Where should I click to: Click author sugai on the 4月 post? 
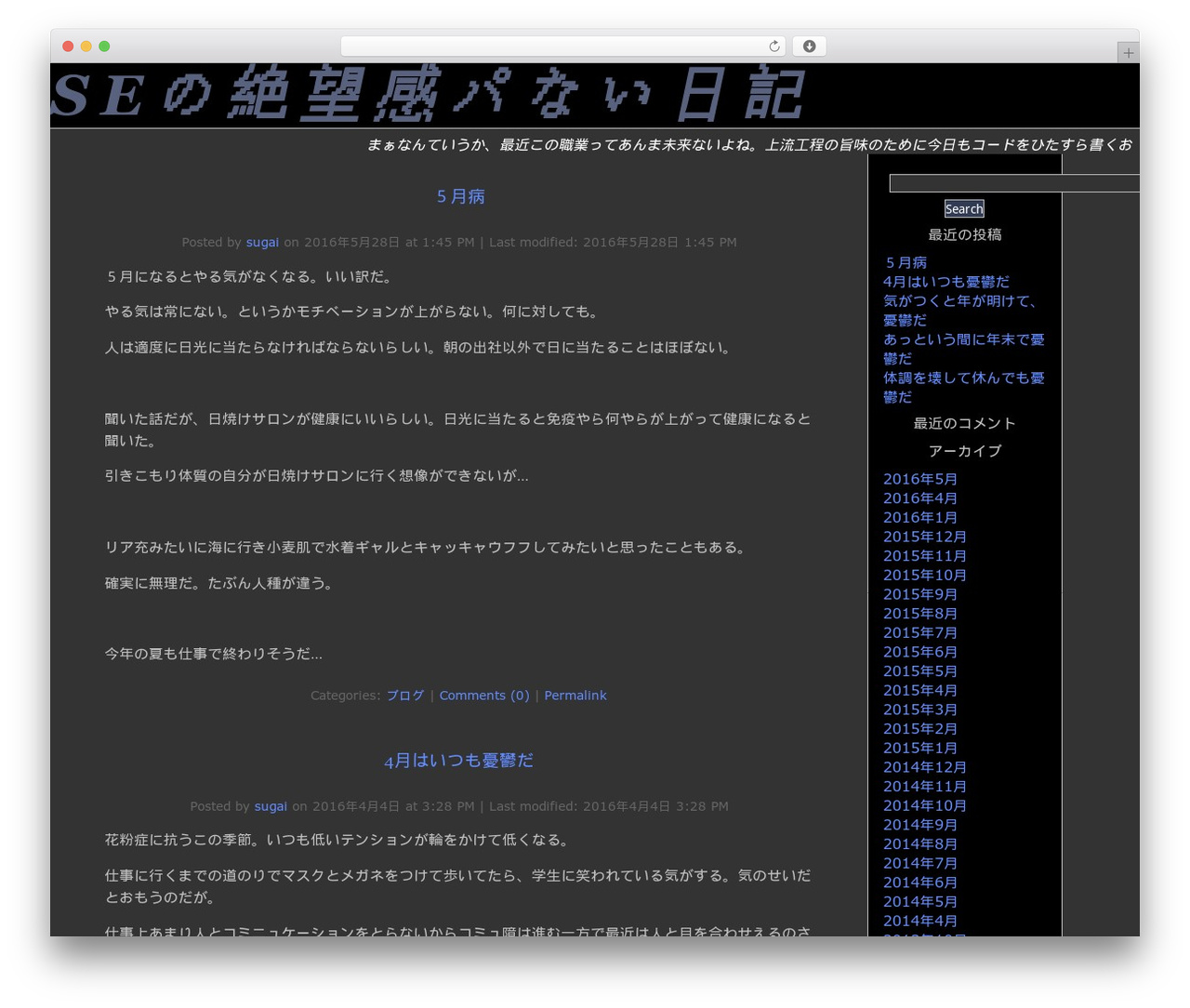[271, 807]
